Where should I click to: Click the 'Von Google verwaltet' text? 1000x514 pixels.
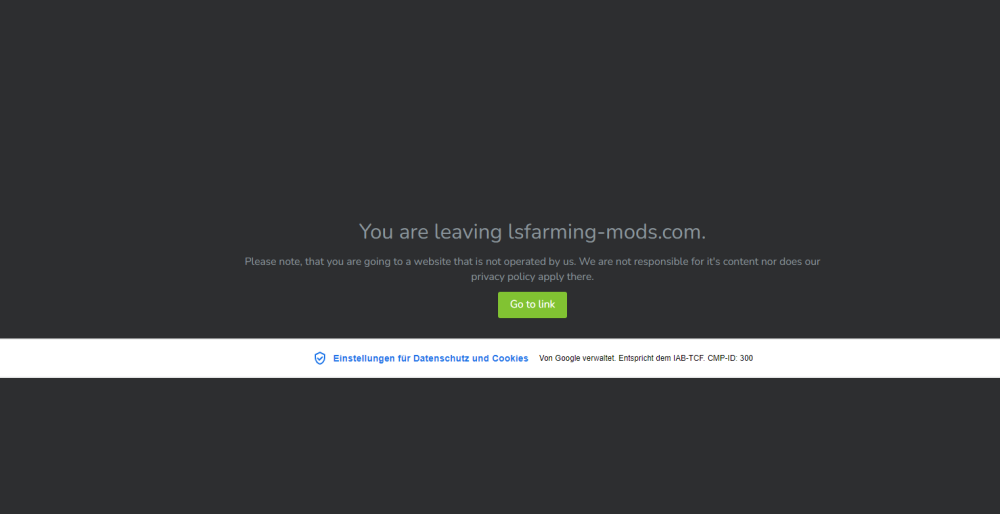click(577, 358)
